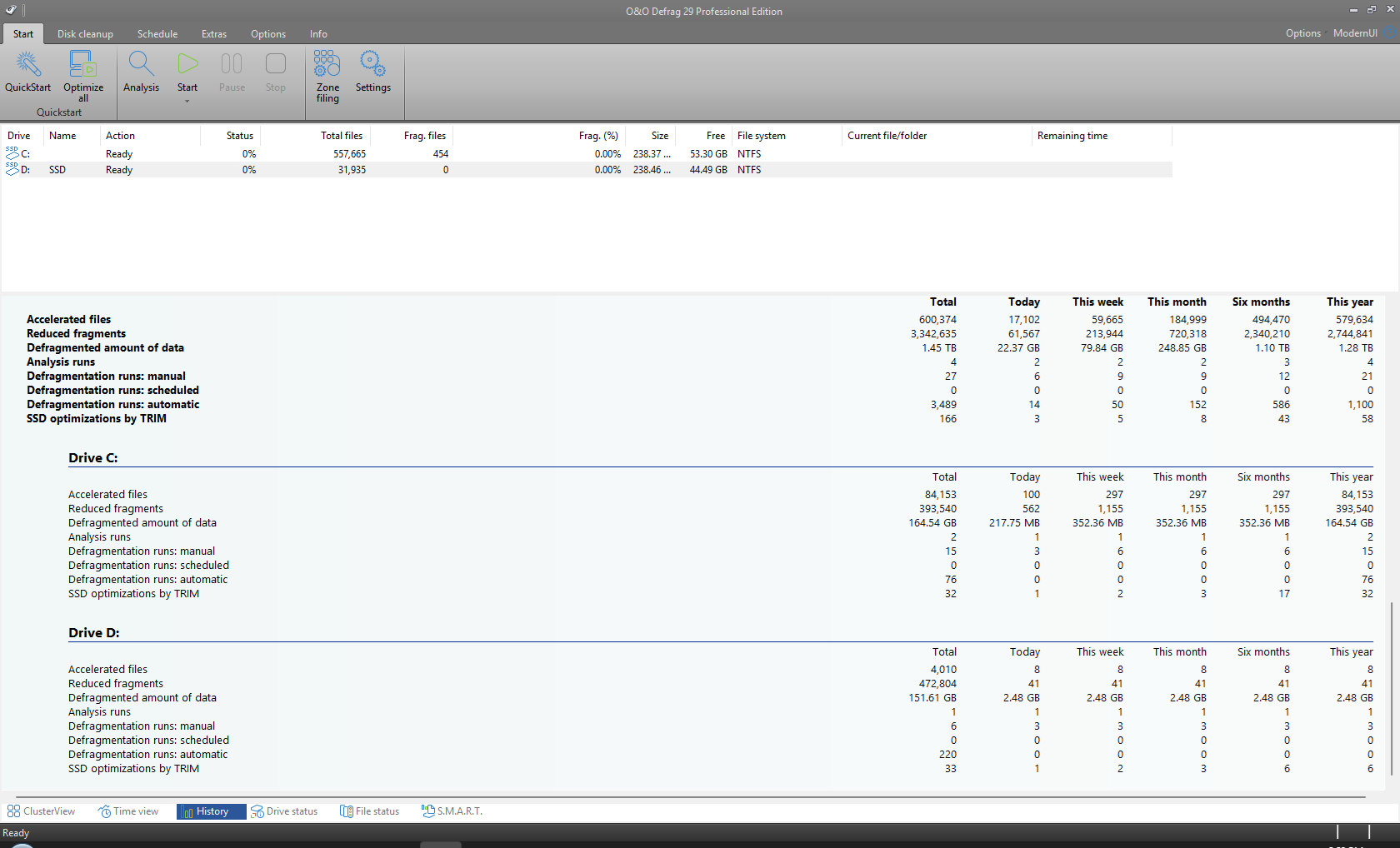Open the Info ribbon tab
The image size is (1400, 848).
[318, 34]
